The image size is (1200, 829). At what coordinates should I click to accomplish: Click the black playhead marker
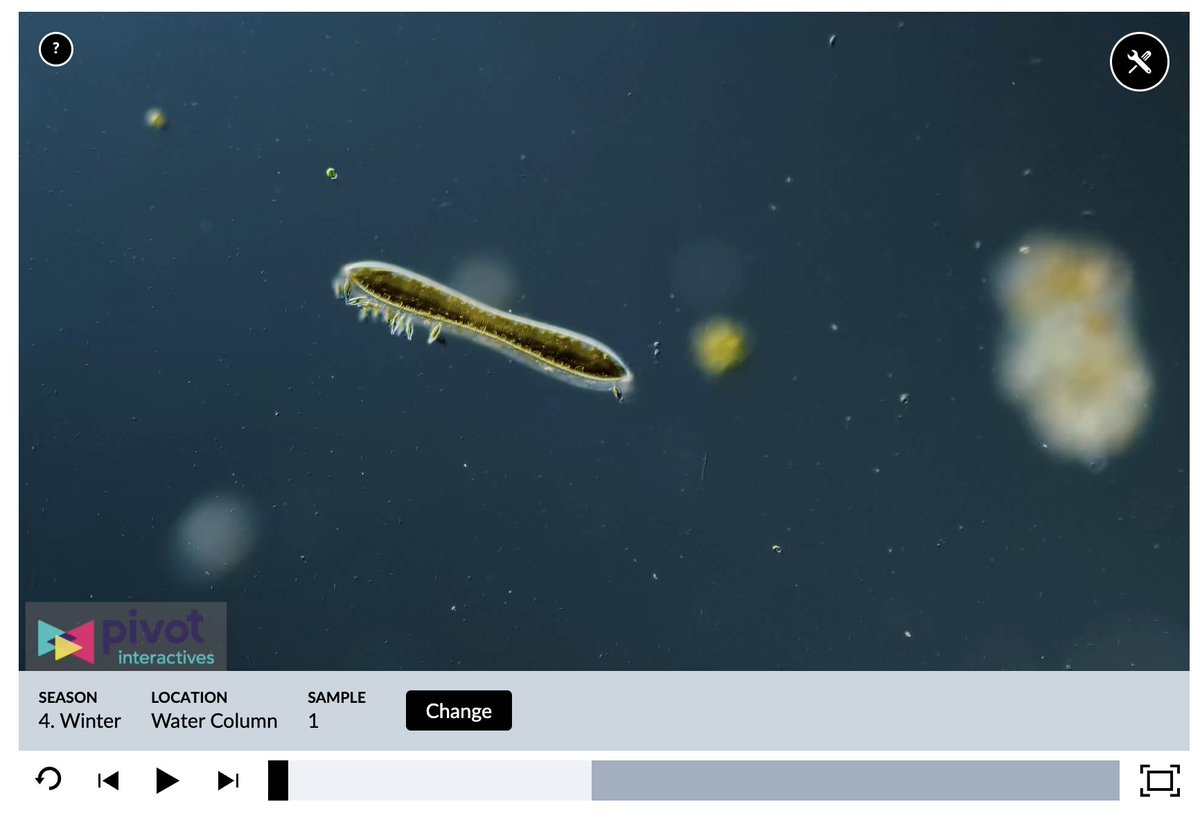point(278,780)
